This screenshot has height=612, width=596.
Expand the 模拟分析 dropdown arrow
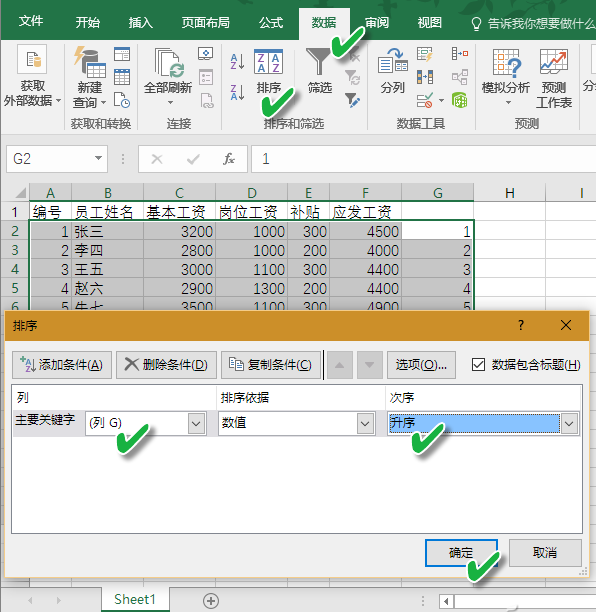[508, 103]
